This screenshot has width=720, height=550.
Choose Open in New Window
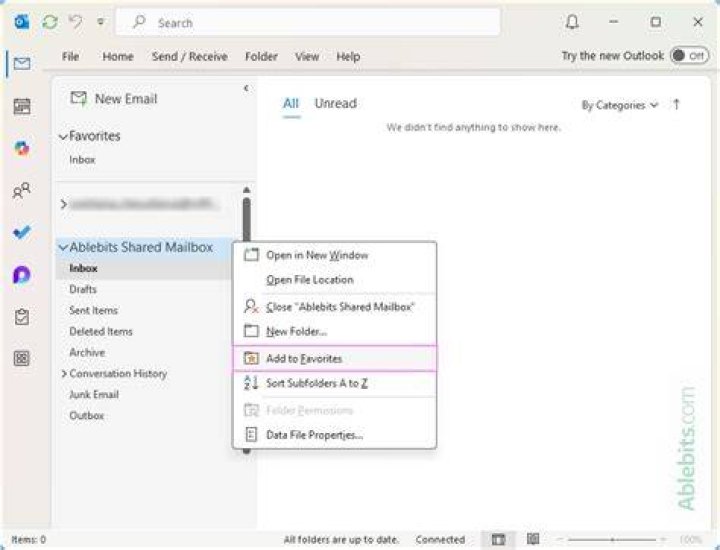click(x=335, y=255)
